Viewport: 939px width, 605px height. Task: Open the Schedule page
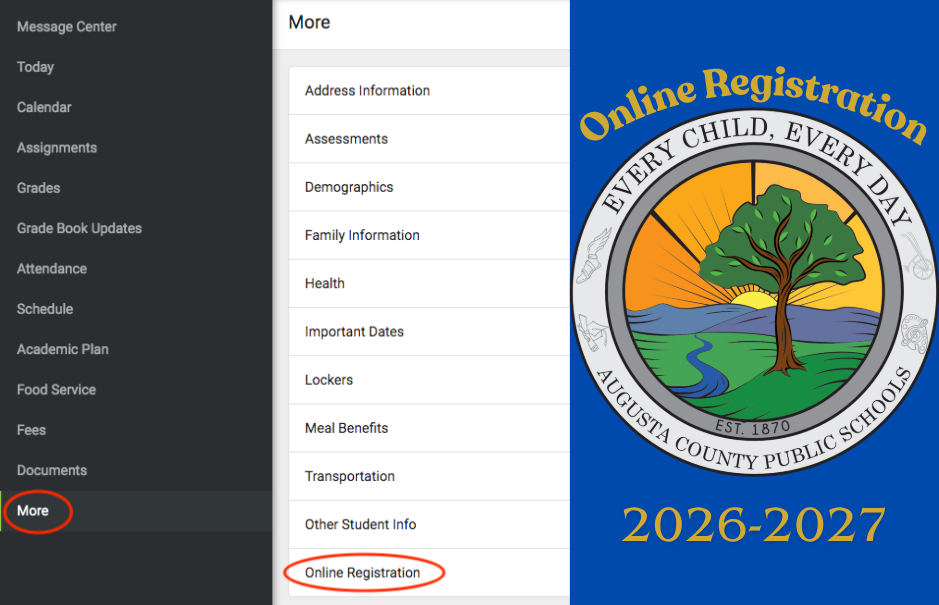45,308
